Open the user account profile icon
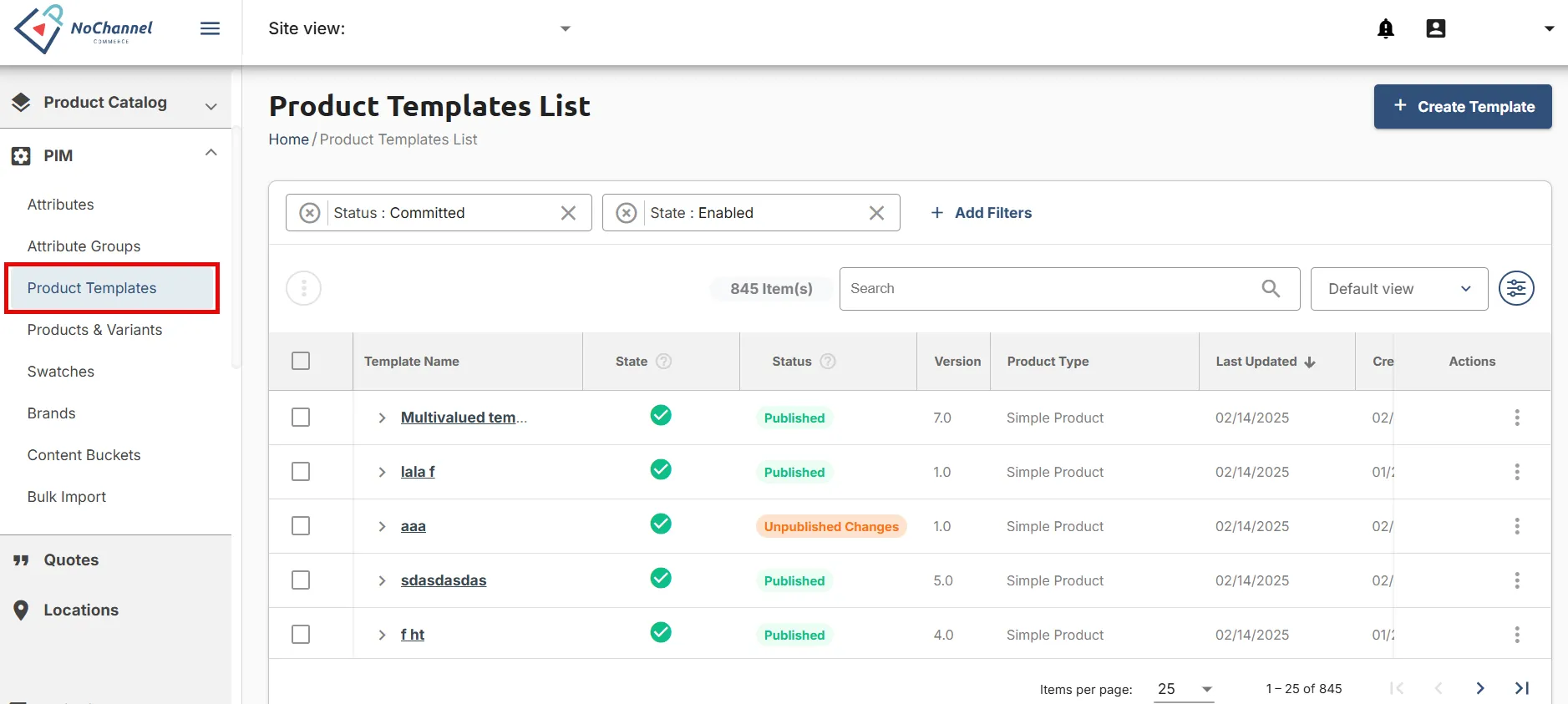This screenshot has height=704, width=1568. coord(1436,28)
